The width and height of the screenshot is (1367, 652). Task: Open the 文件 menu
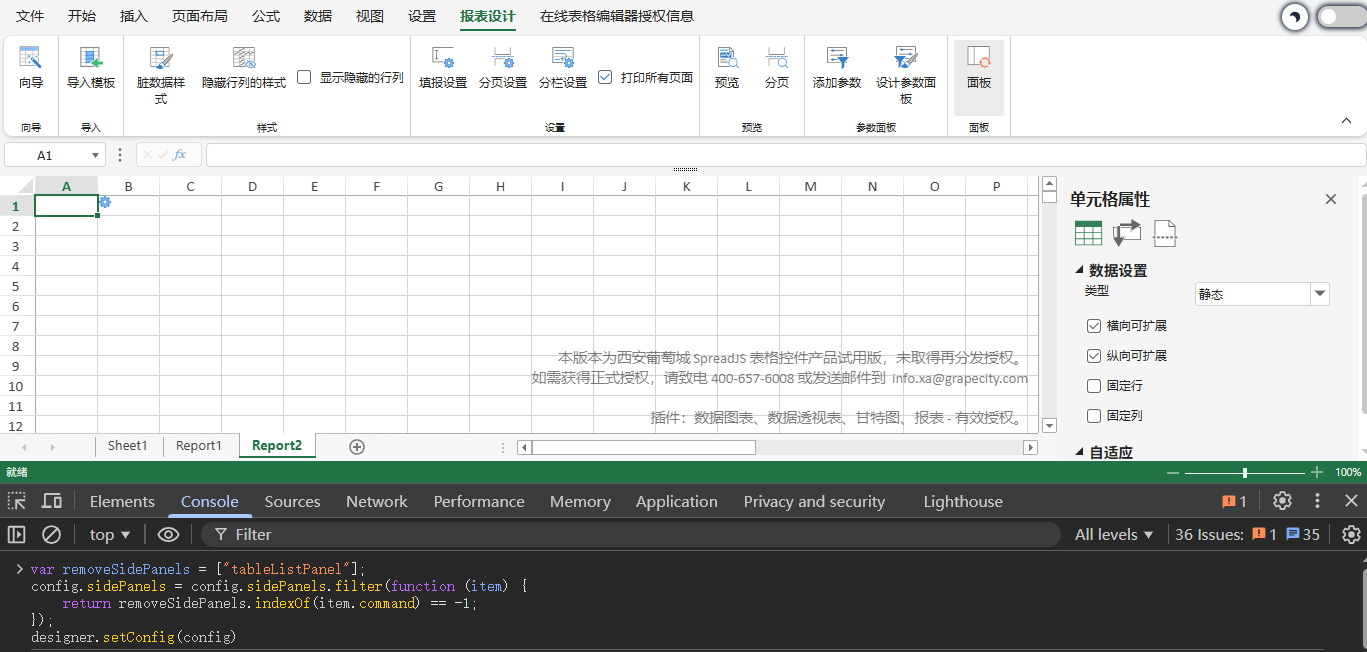click(x=30, y=16)
